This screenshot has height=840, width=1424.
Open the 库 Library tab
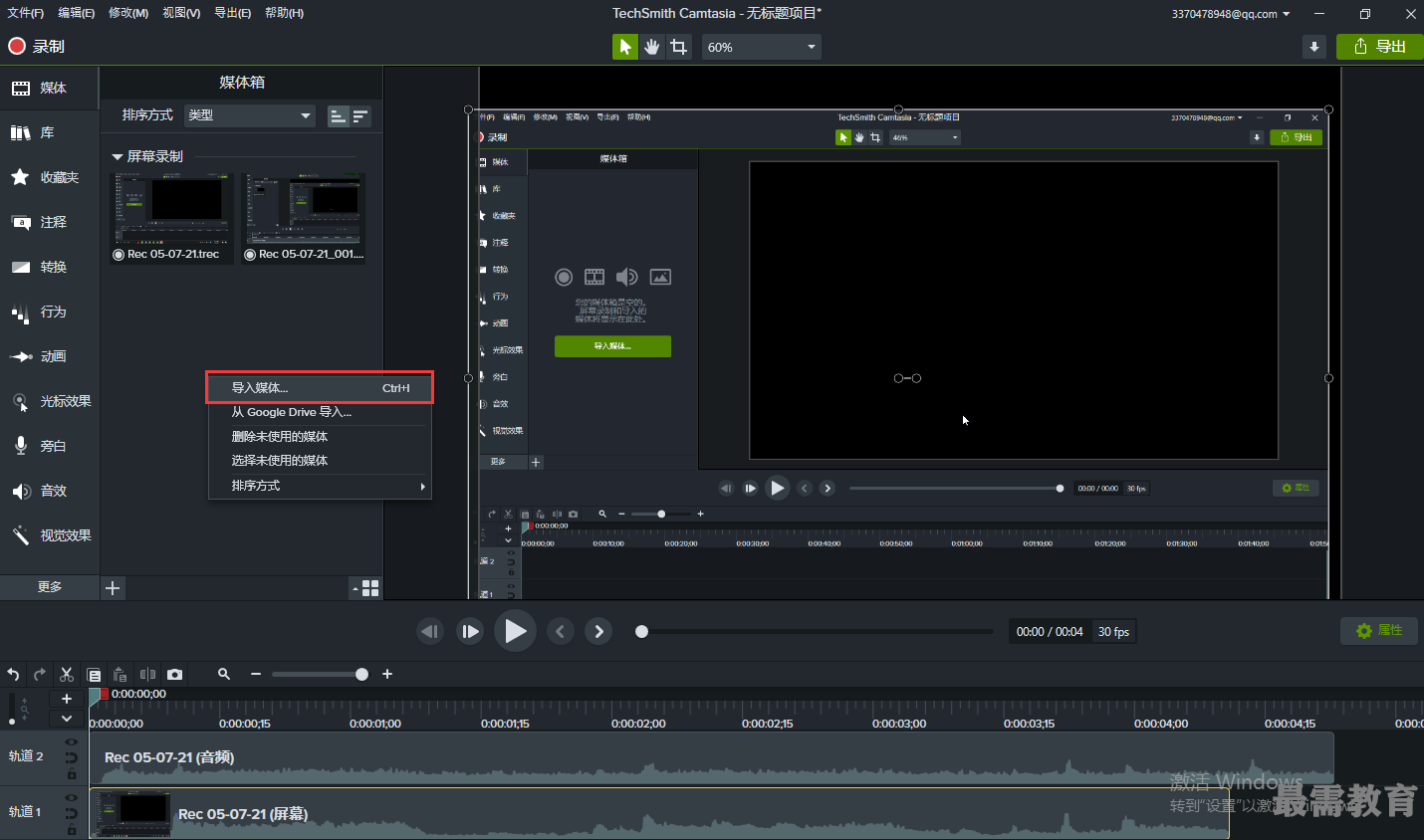point(50,132)
